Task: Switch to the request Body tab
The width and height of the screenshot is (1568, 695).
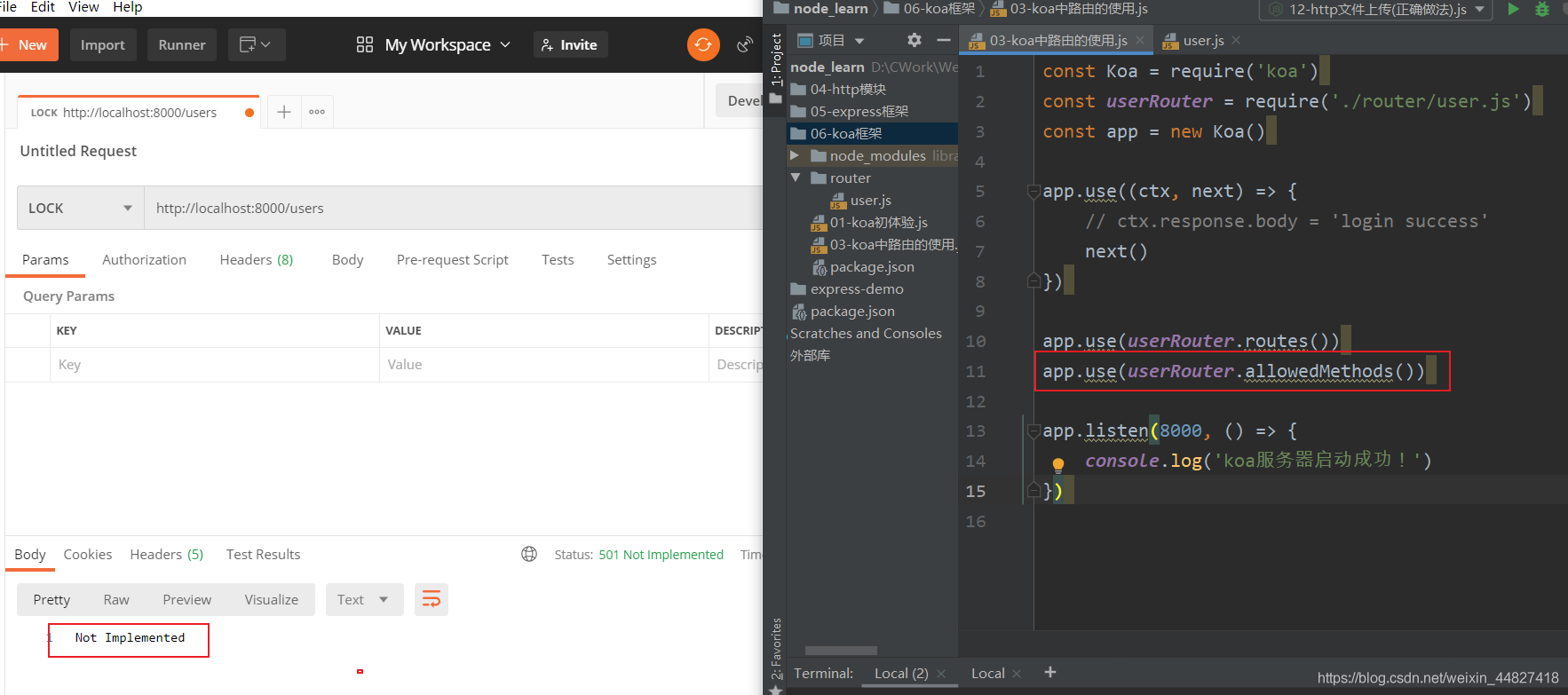Action: [348, 259]
